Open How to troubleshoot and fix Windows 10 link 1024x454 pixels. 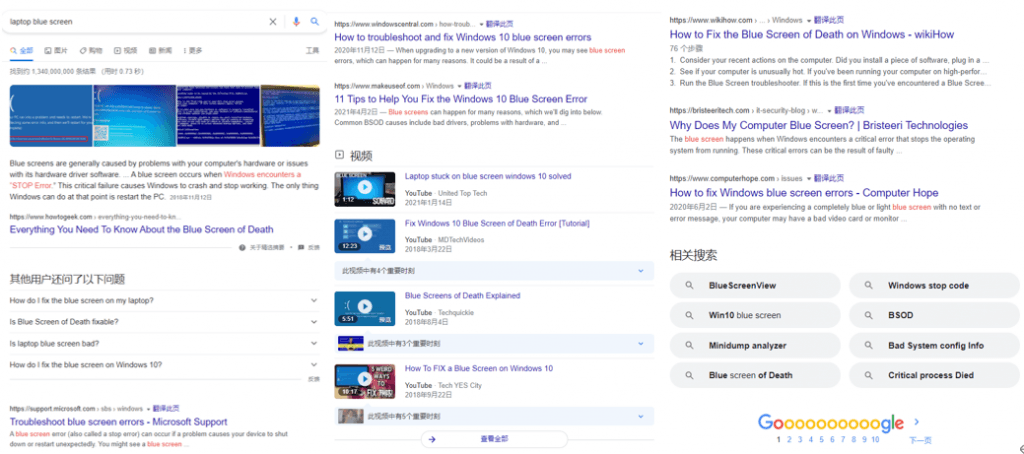point(462,37)
